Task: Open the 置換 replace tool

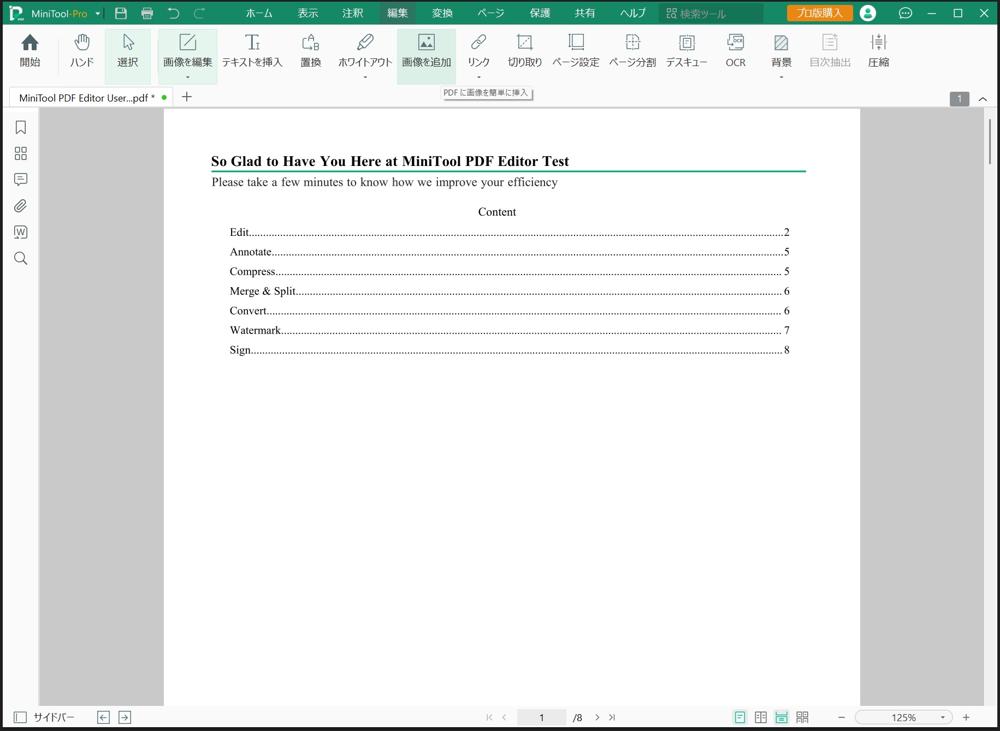Action: tap(311, 51)
